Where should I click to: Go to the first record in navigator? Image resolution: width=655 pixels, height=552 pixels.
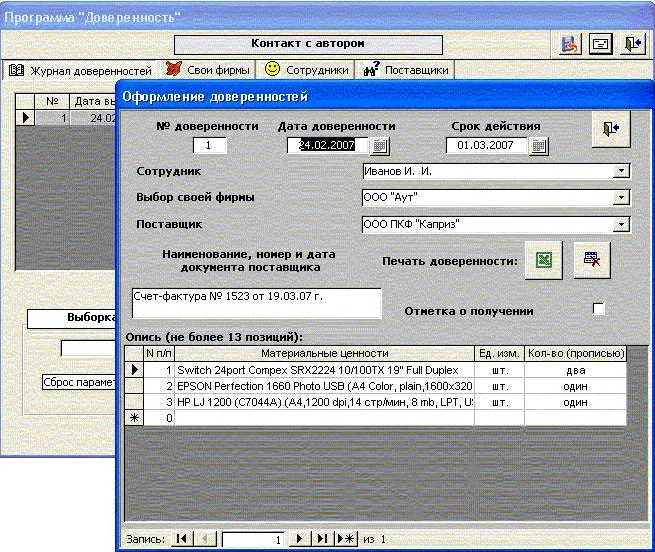pyautogui.click(x=181, y=540)
